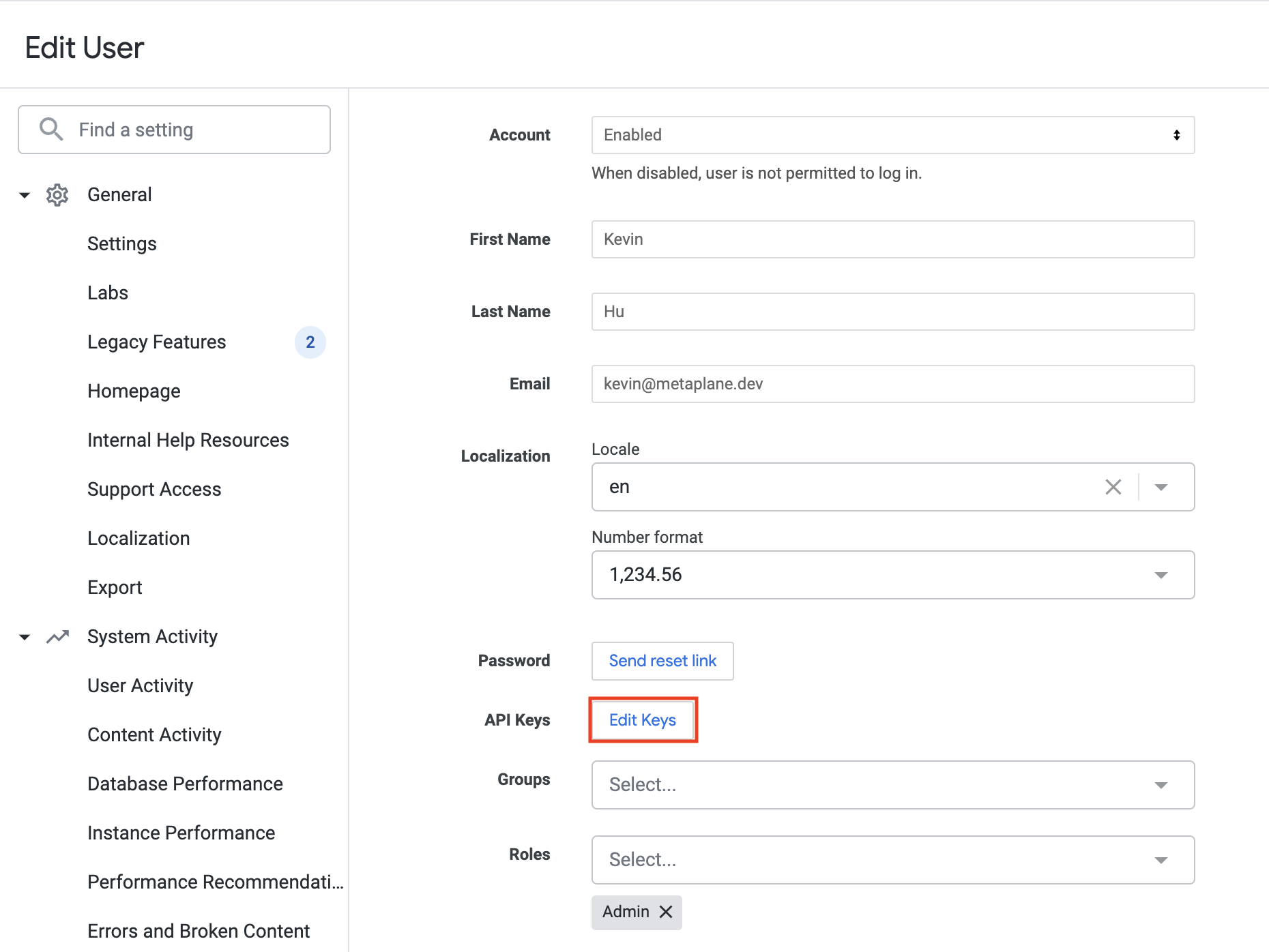Click the General section label
The width and height of the screenshot is (1269, 952).
pyautogui.click(x=119, y=195)
